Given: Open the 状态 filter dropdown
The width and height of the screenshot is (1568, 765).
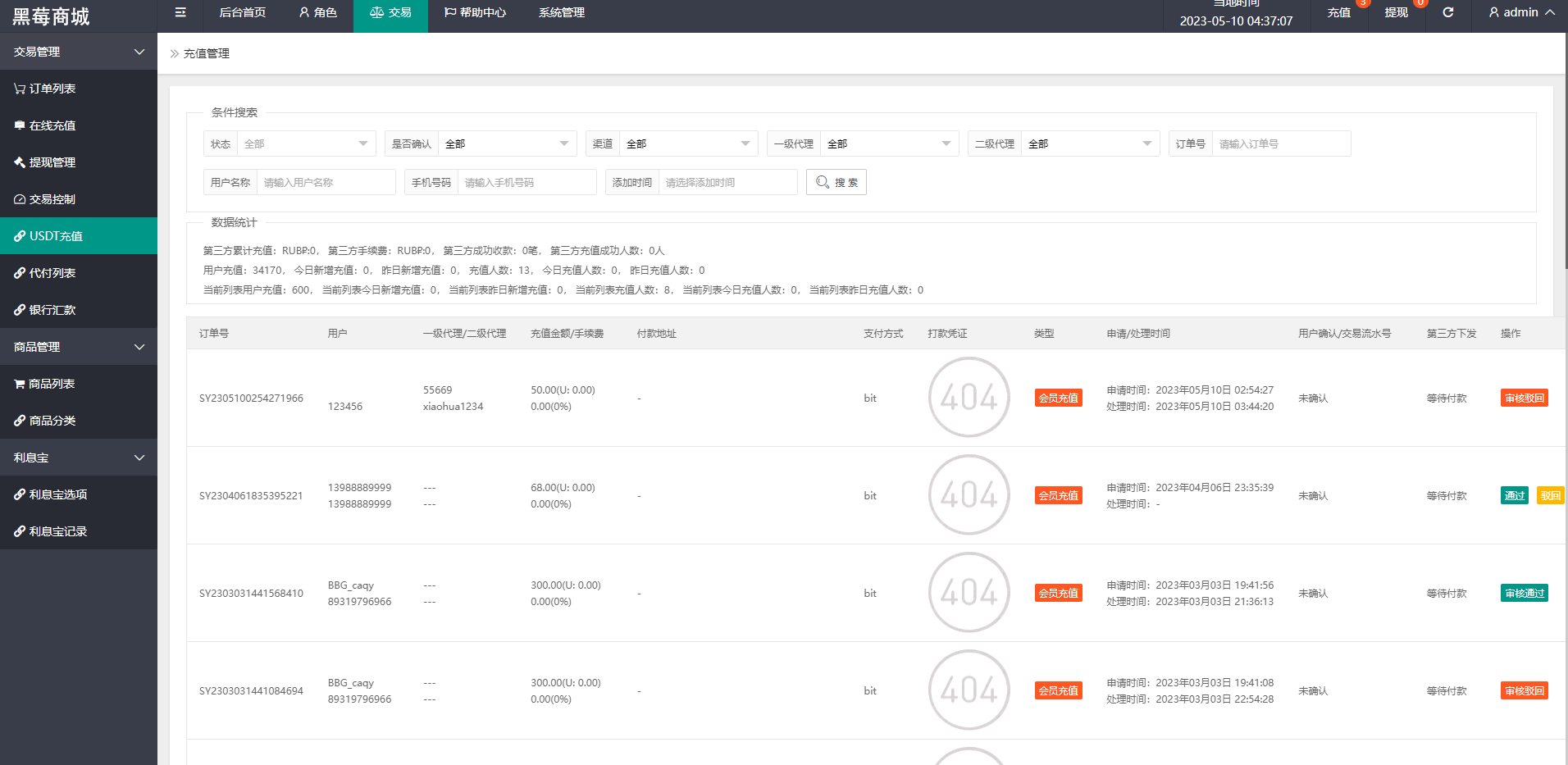Looking at the screenshot, I should 304,143.
